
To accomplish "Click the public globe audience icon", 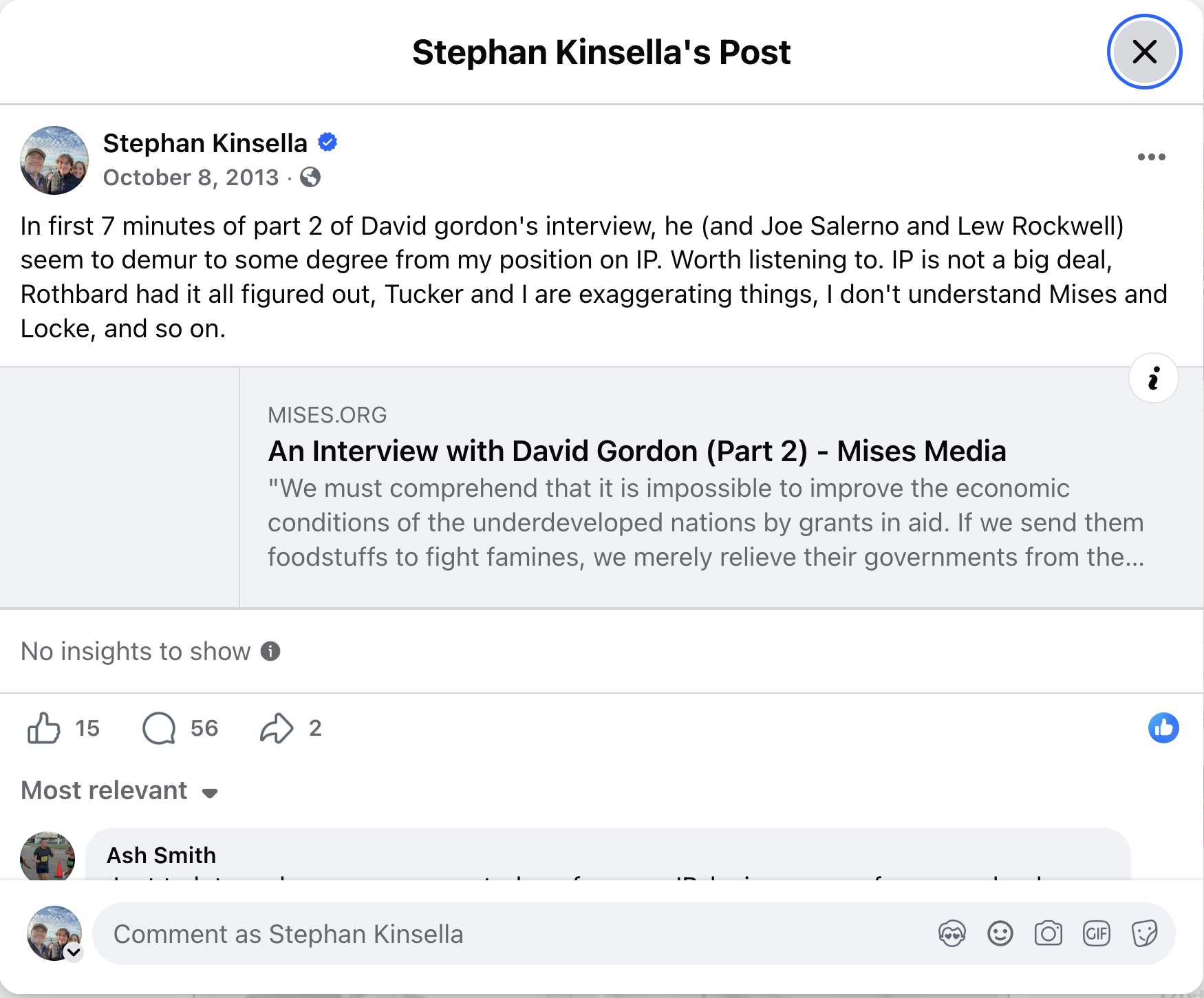I will click(310, 178).
